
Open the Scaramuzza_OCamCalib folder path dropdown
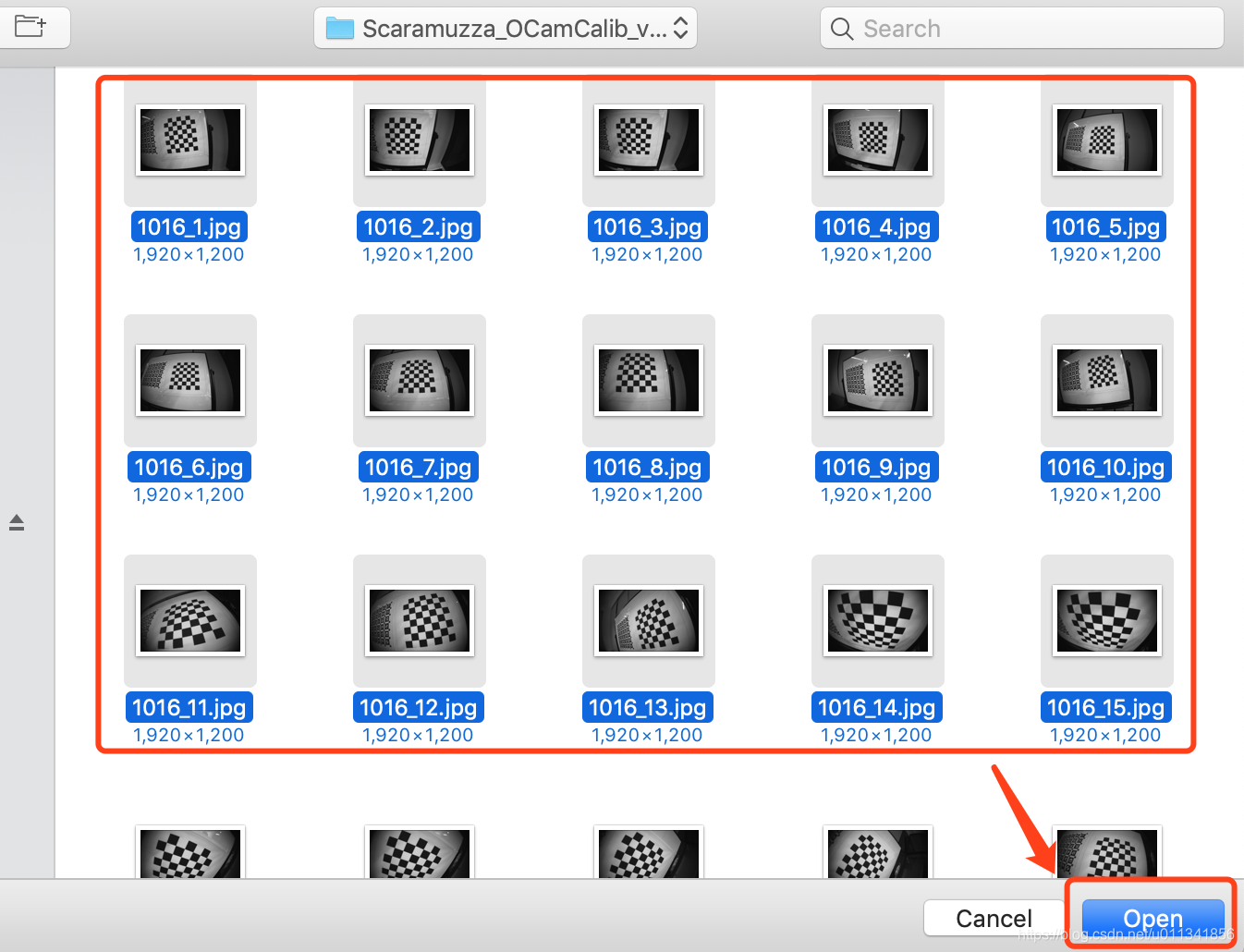click(506, 28)
